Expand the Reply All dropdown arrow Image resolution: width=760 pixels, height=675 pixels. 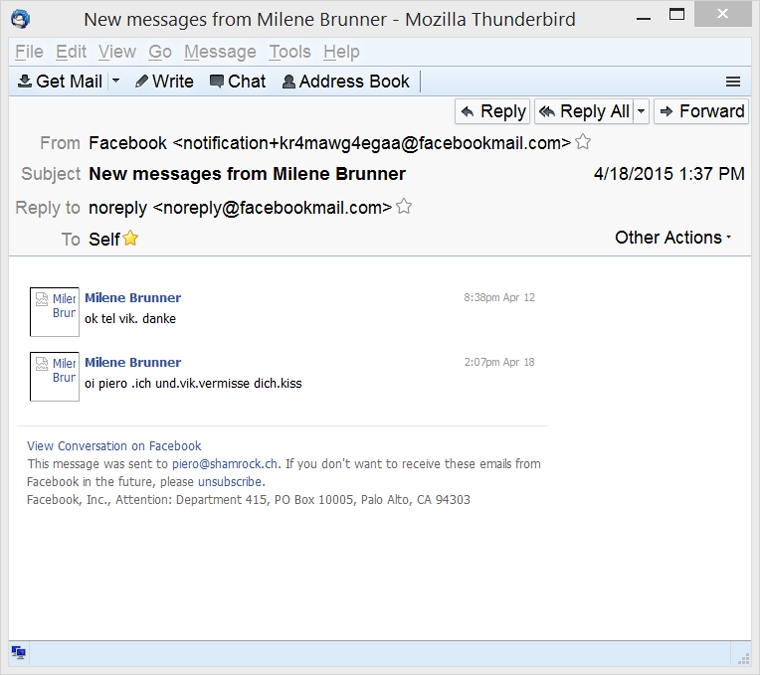tap(641, 111)
